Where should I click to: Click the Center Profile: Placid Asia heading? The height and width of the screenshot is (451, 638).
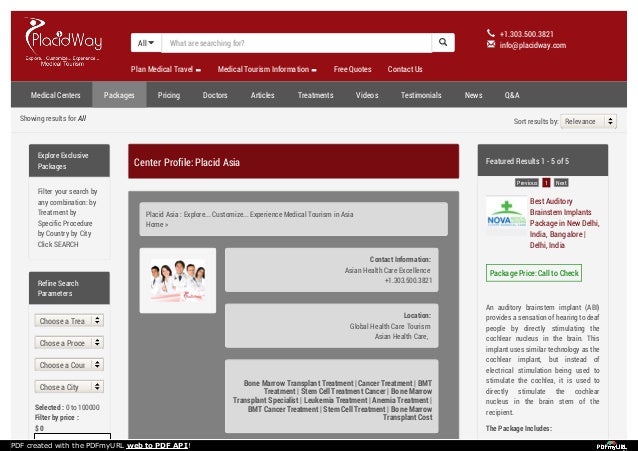click(187, 162)
